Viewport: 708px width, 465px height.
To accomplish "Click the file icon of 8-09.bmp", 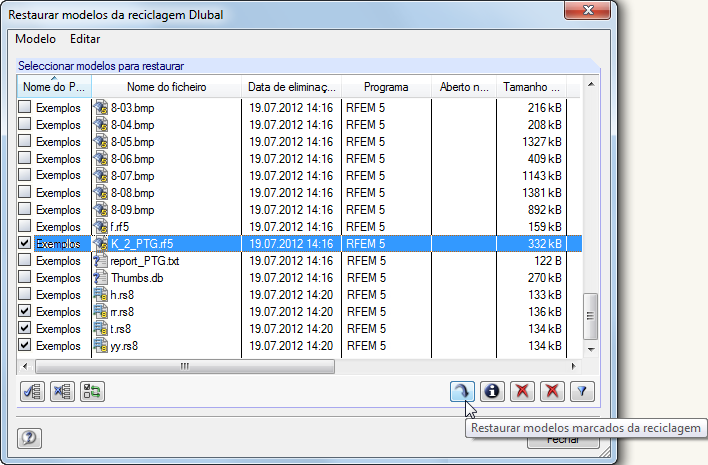I will click(x=101, y=210).
